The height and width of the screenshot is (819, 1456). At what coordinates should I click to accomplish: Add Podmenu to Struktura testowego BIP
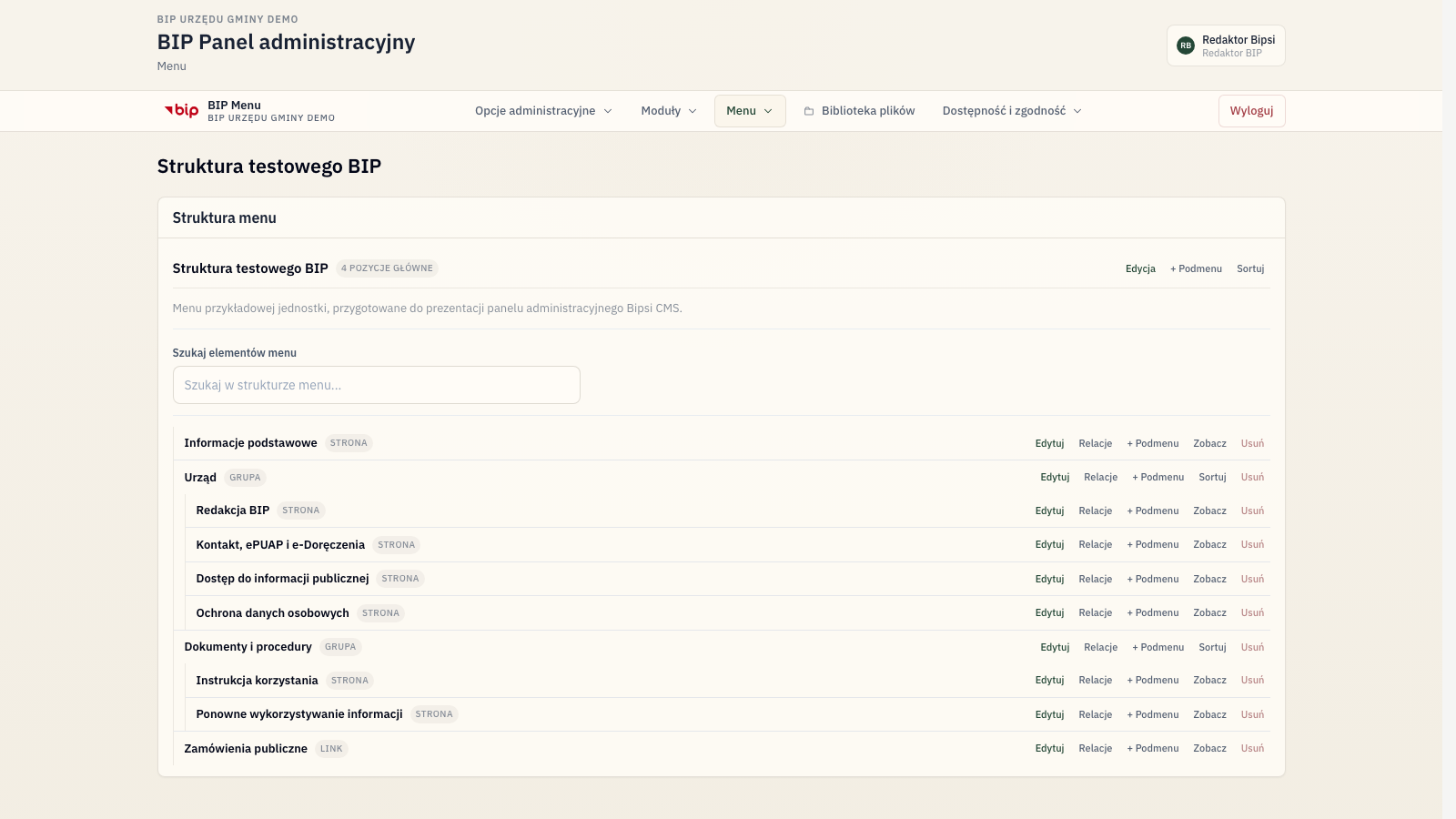[1196, 268]
